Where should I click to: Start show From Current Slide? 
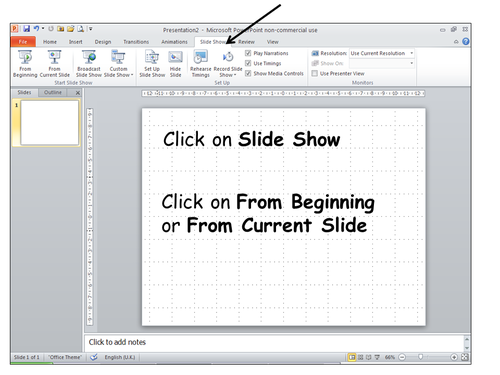coord(55,64)
